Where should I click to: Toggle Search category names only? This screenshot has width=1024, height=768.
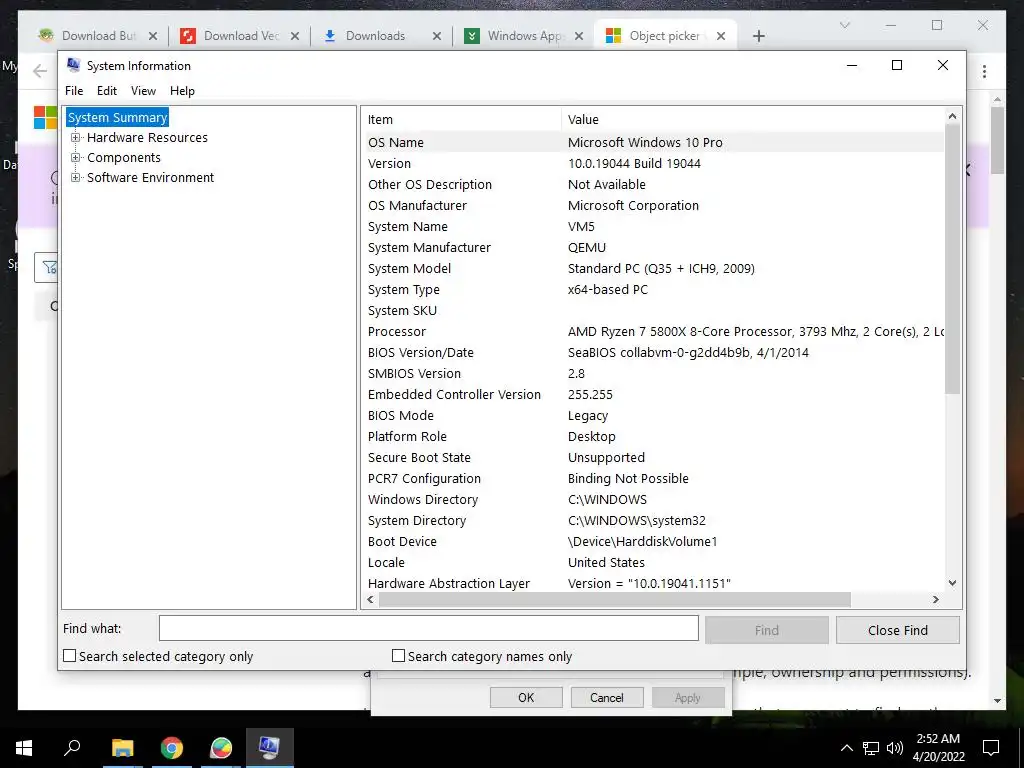point(398,656)
